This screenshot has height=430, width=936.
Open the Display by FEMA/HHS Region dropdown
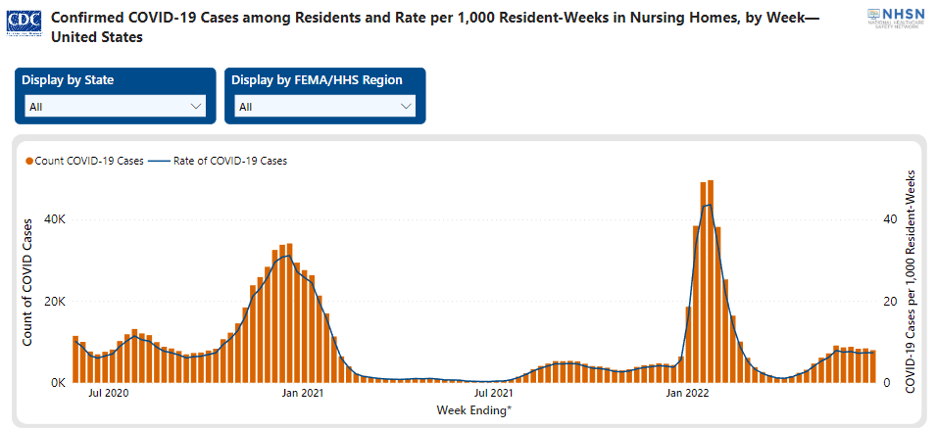pyautogui.click(x=324, y=107)
